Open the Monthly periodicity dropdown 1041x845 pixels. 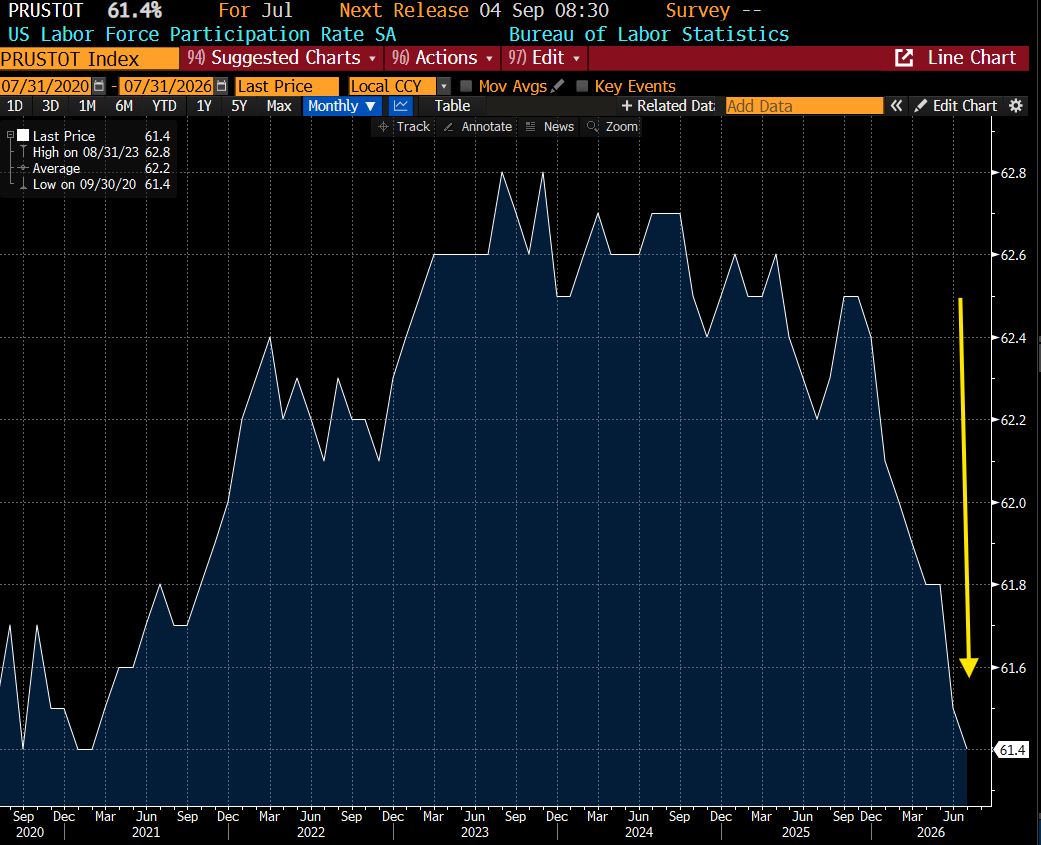(342, 106)
